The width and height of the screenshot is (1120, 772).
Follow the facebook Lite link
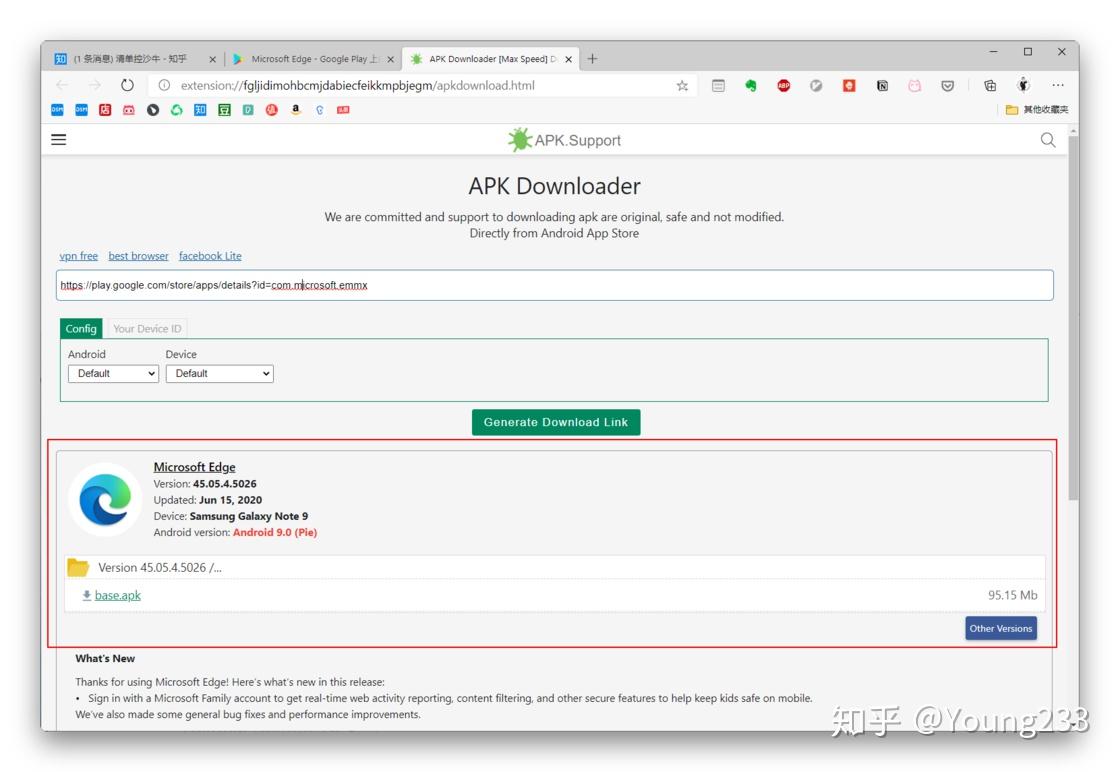pyautogui.click(x=210, y=256)
